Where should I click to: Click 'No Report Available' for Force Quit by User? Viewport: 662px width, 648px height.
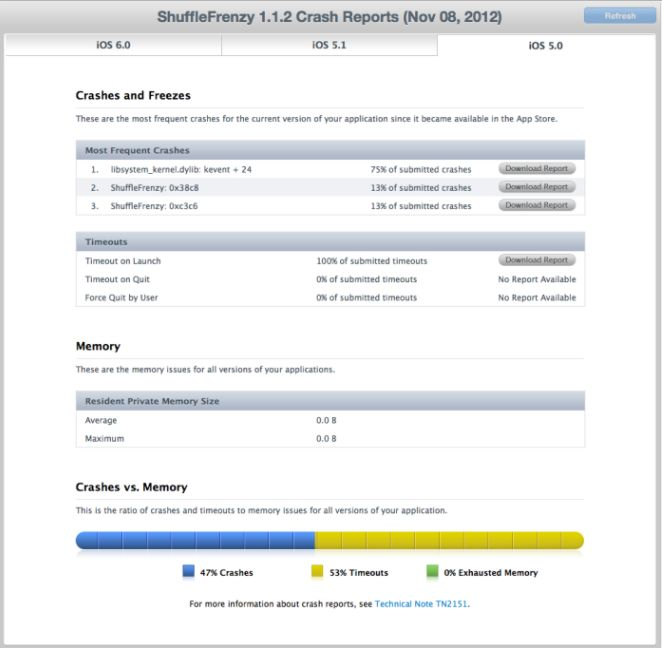pyautogui.click(x=537, y=298)
